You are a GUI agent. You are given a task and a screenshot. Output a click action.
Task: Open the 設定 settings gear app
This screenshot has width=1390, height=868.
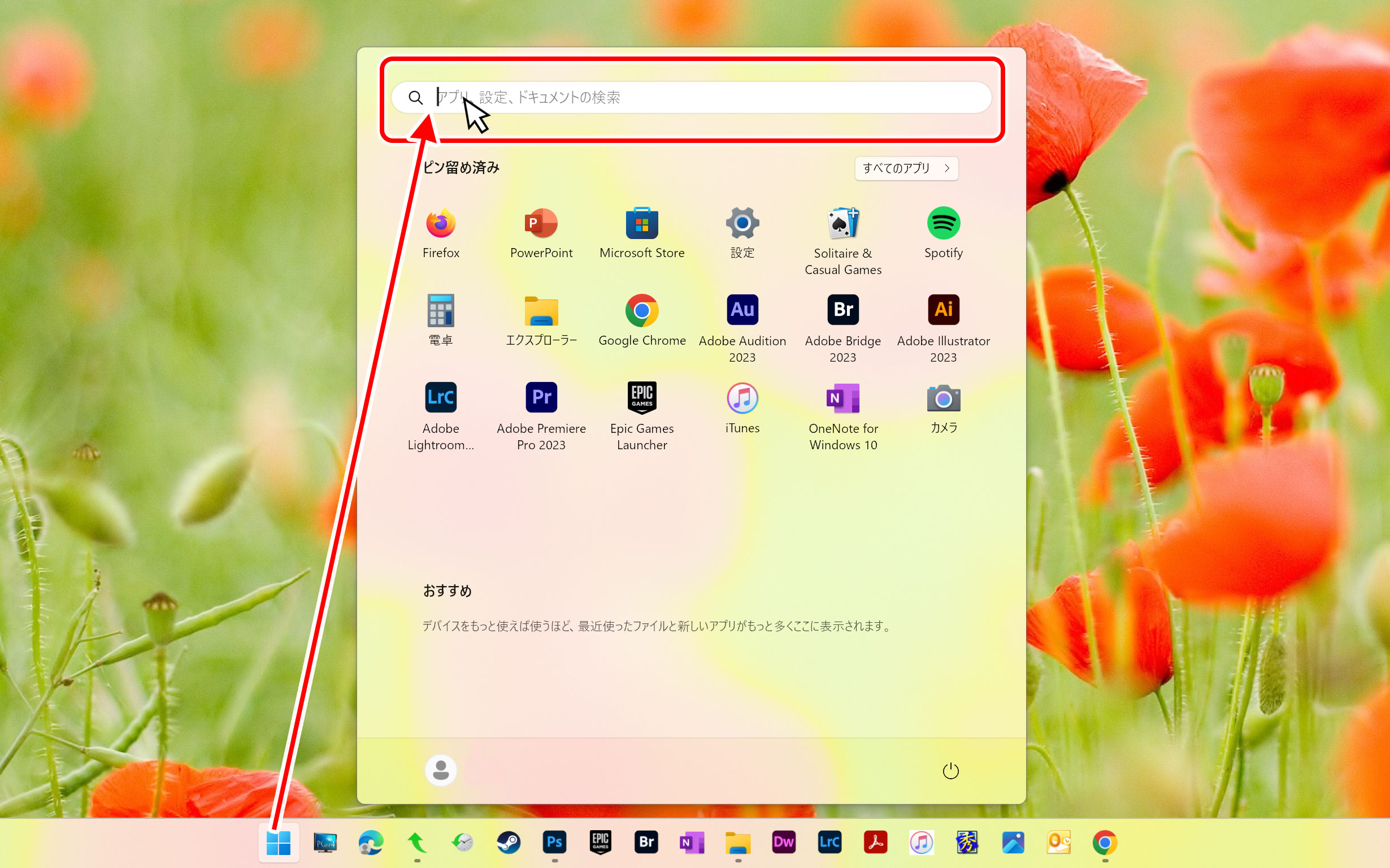coord(742,233)
